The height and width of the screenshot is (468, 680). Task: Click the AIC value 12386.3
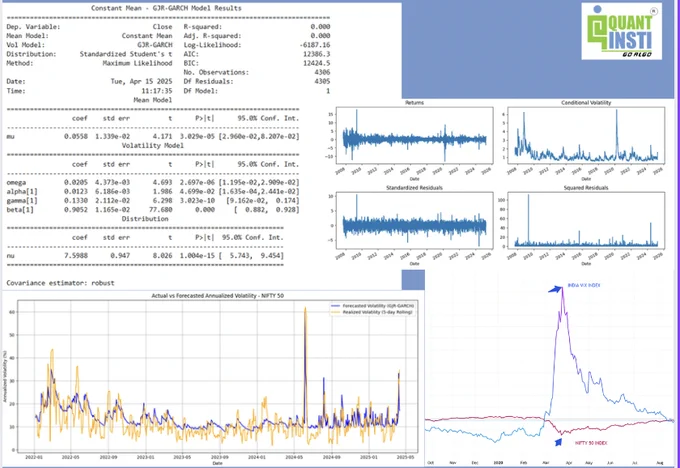(x=316, y=54)
